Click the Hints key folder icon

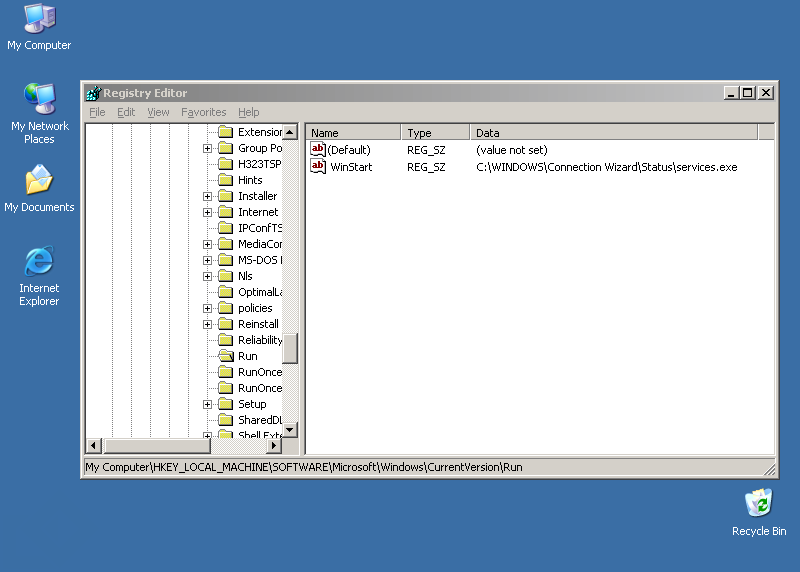click(226, 180)
